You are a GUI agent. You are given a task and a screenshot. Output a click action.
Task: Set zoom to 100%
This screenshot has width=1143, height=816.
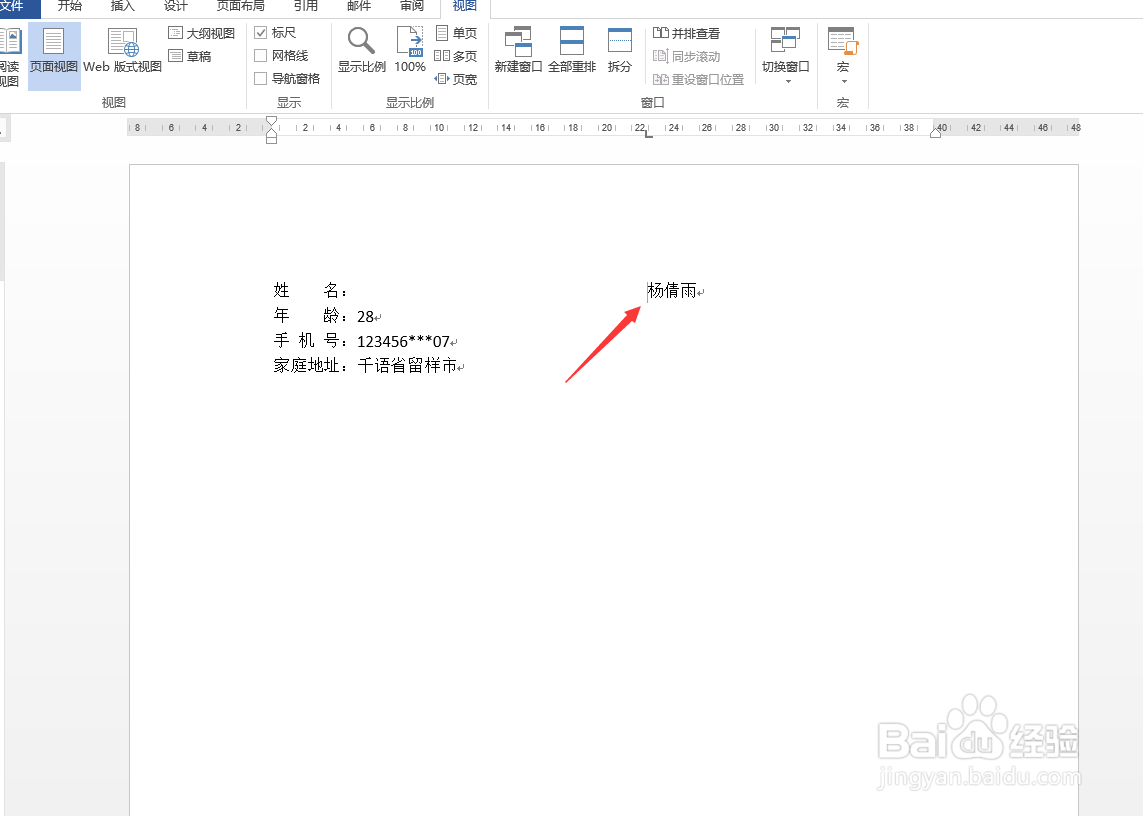tap(409, 47)
